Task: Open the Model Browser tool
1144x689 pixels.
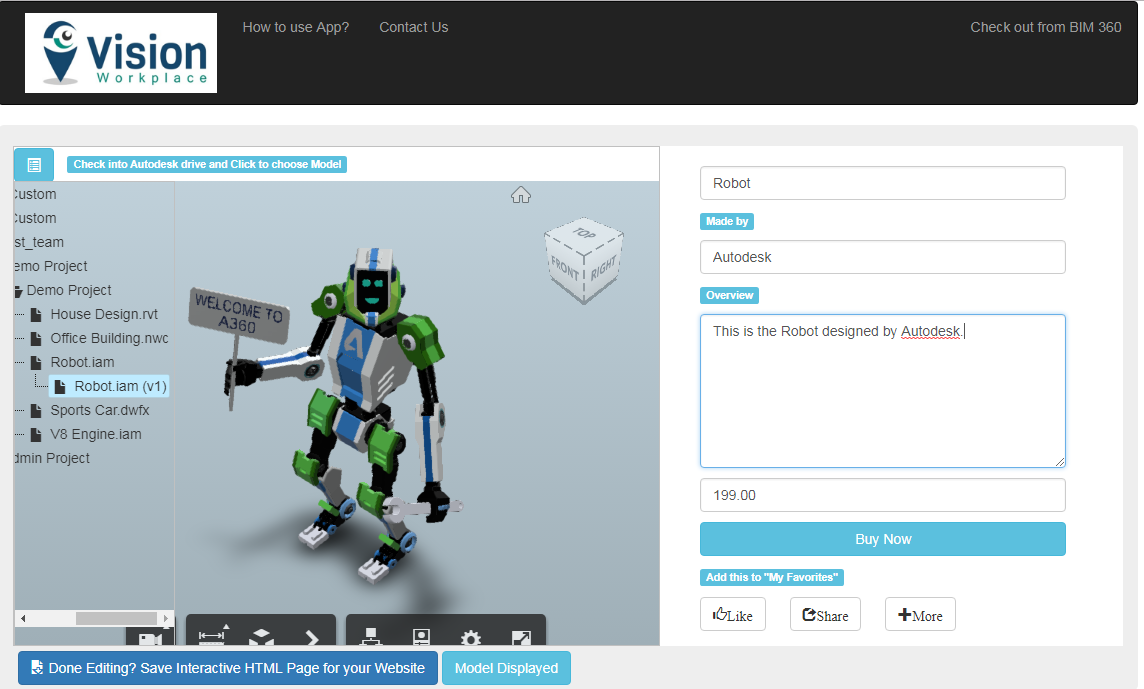Action: tap(371, 637)
